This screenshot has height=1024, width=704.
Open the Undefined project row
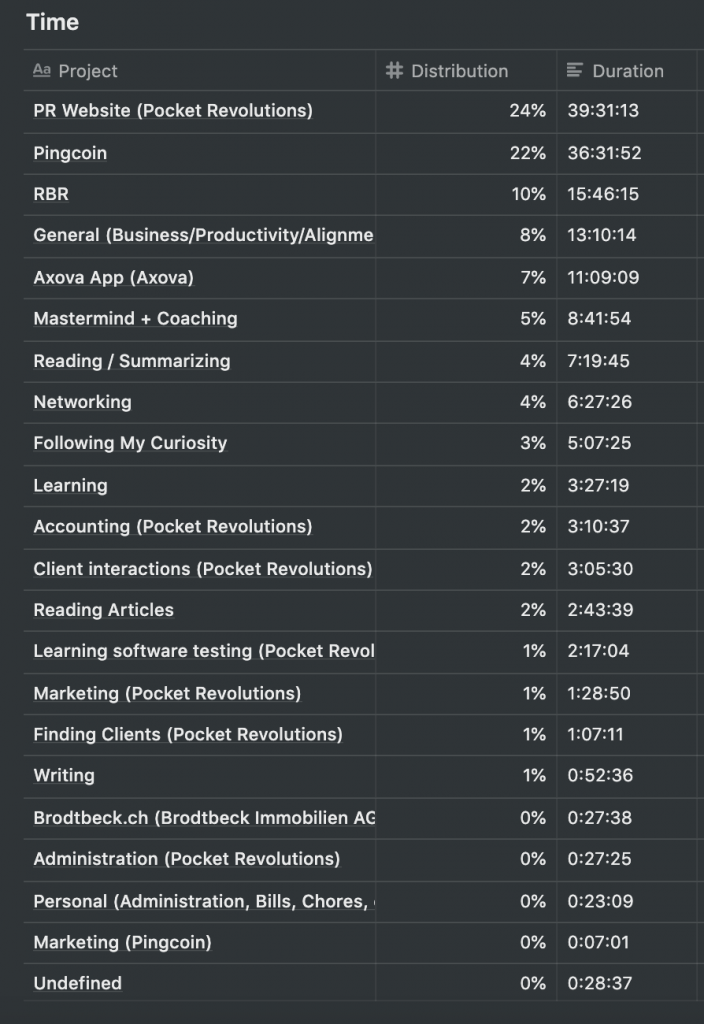pyautogui.click(x=77, y=983)
